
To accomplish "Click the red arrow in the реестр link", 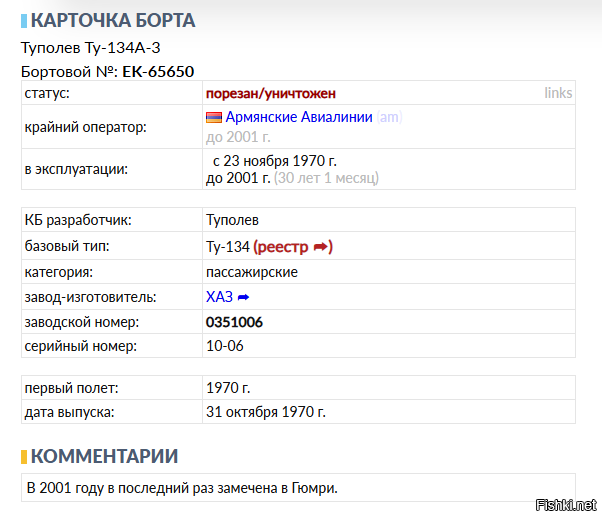I will (320, 247).
